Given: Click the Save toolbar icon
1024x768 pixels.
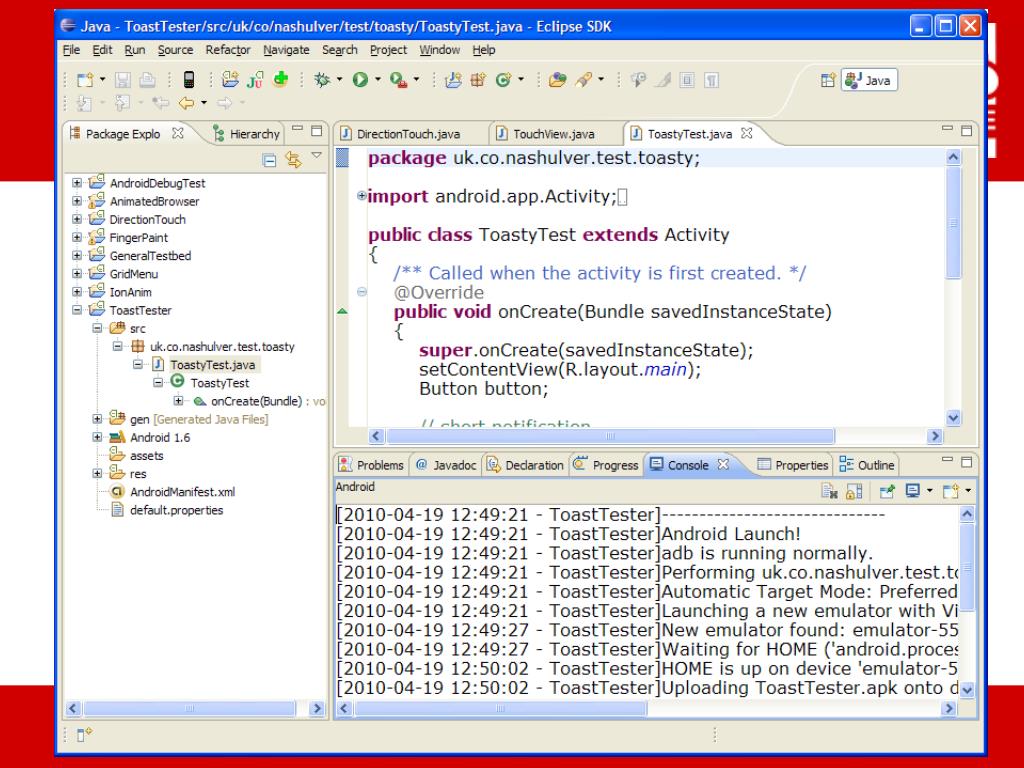Looking at the screenshot, I should tap(123, 80).
